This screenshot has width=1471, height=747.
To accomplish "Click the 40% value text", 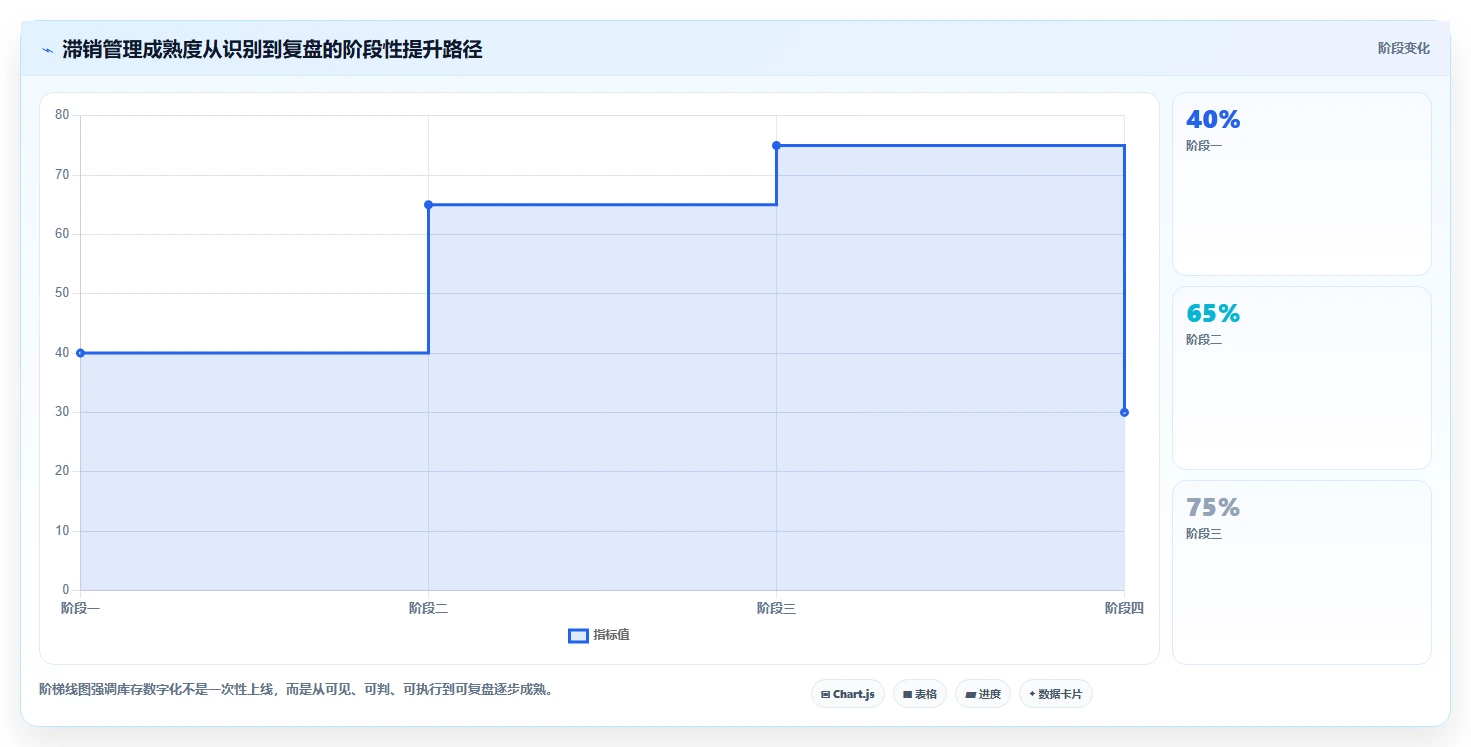I will tap(1213, 120).
